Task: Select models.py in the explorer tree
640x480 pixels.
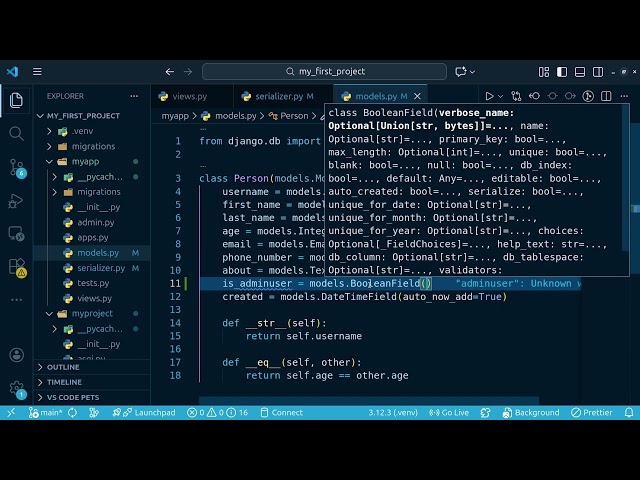Action: 98,253
